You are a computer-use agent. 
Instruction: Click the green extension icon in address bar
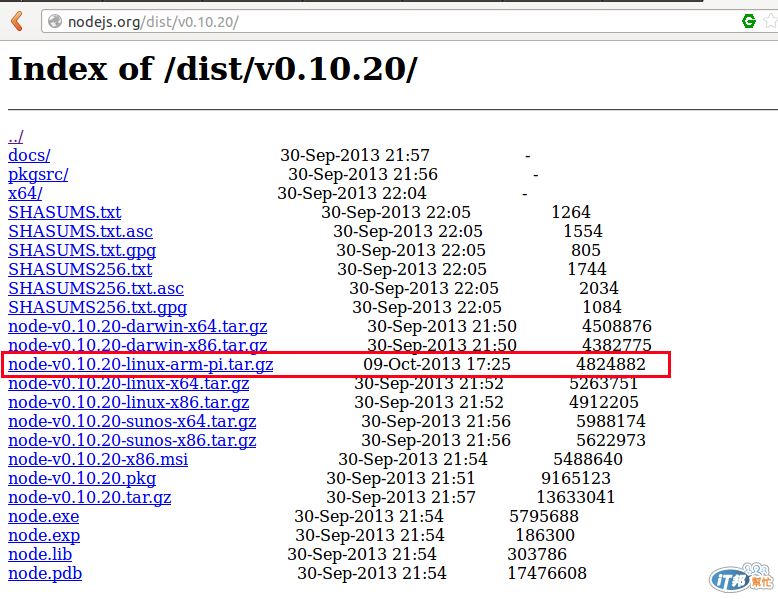pyautogui.click(x=749, y=21)
